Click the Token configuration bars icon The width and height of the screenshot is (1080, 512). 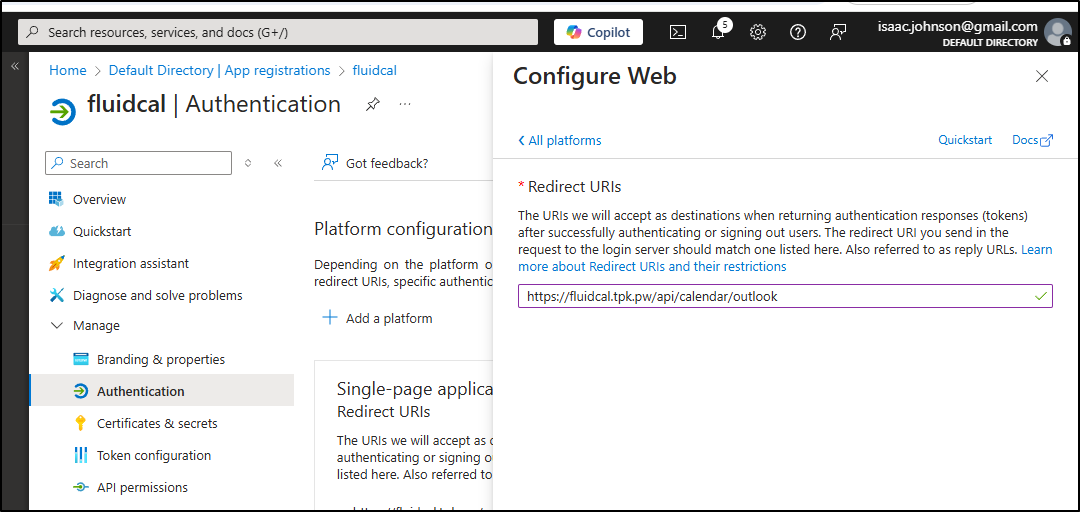click(81, 455)
